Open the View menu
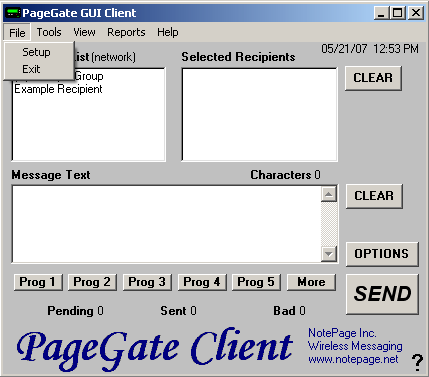Screen dimensions: 429x377 click(84, 32)
